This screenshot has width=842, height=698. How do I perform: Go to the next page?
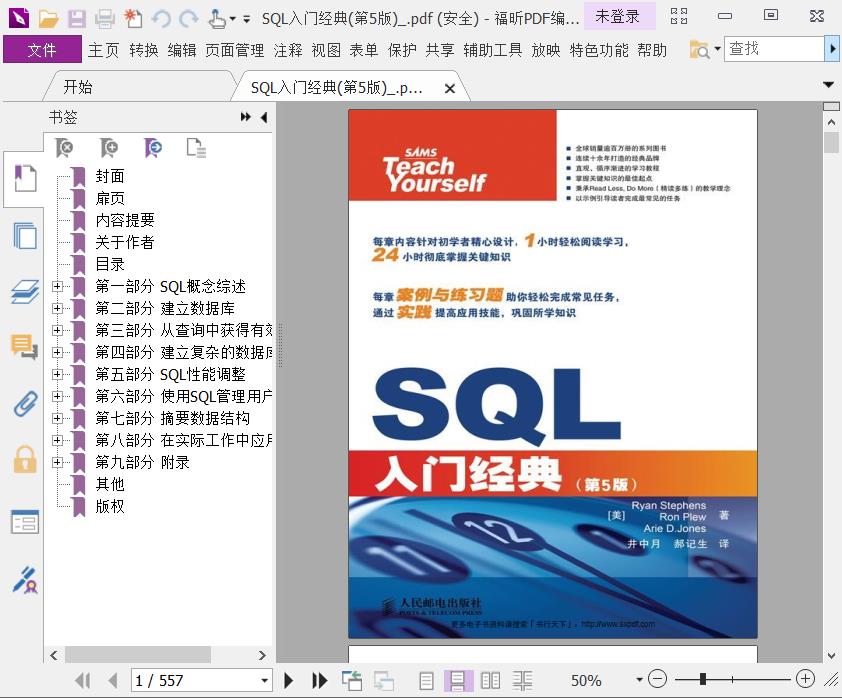288,681
